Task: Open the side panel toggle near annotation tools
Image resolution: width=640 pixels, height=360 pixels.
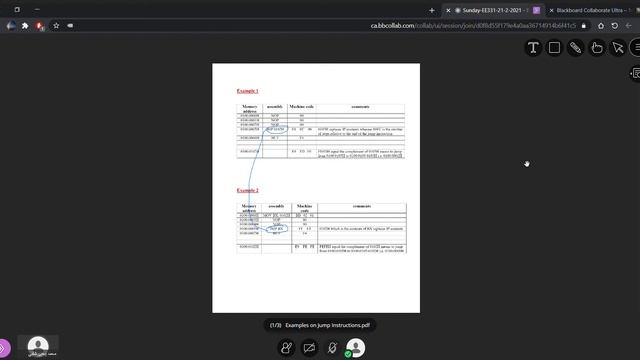Action: (x=635, y=73)
